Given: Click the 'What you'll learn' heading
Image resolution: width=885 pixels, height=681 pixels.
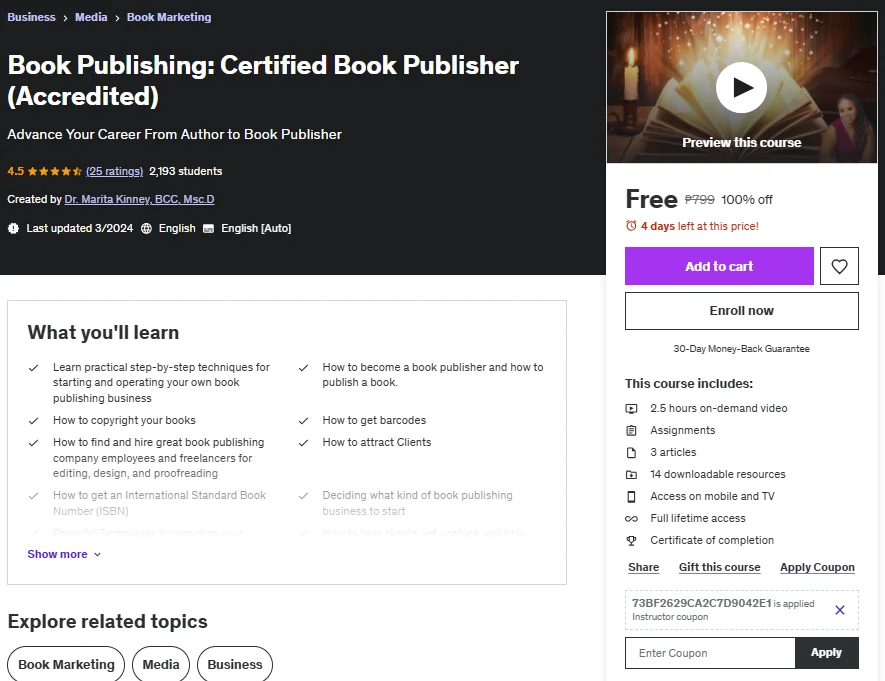Looking at the screenshot, I should pyautogui.click(x=103, y=332).
